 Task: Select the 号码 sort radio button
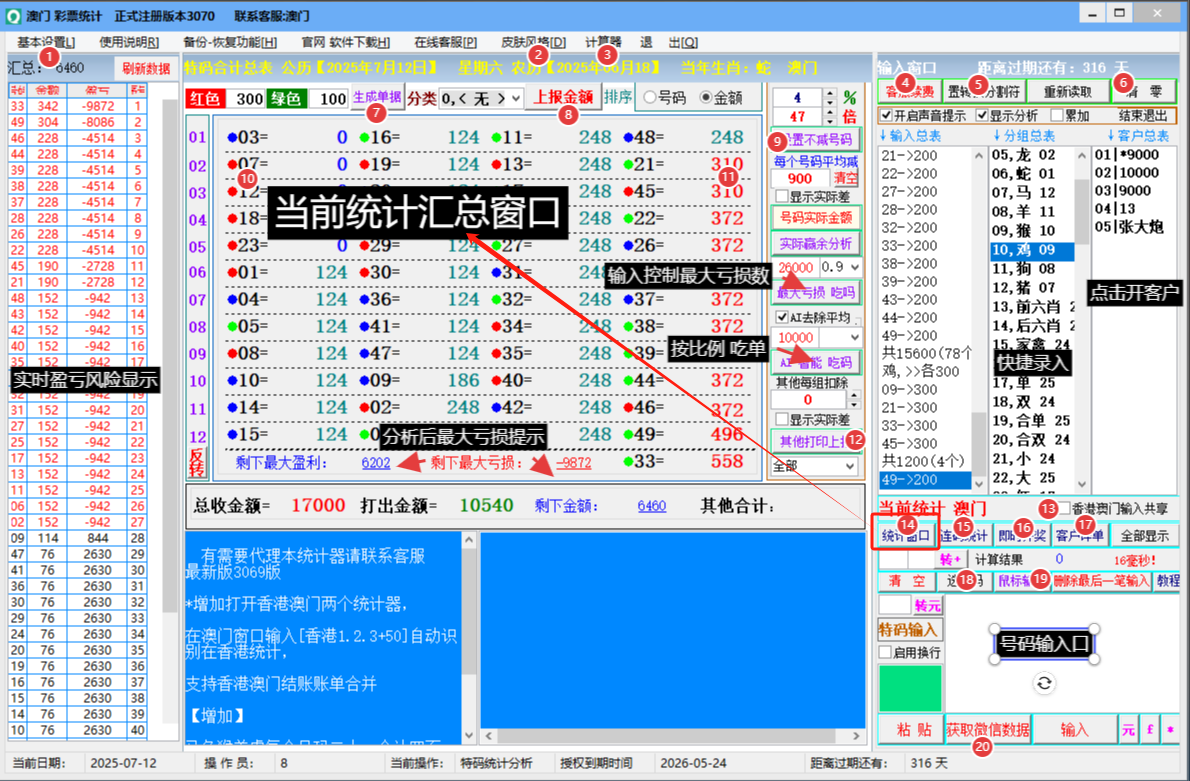coord(650,97)
